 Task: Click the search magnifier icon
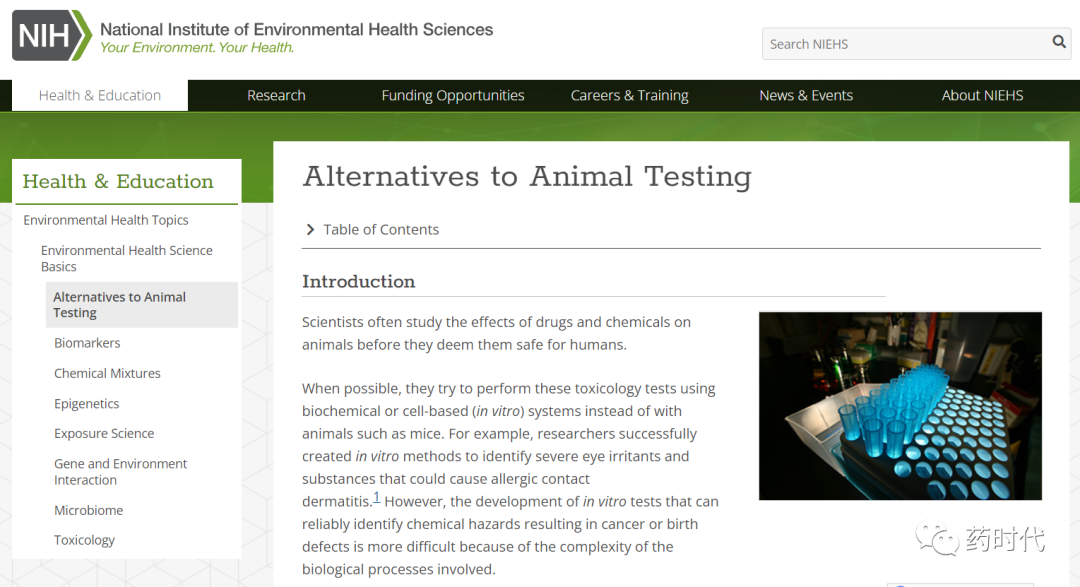click(x=1059, y=42)
